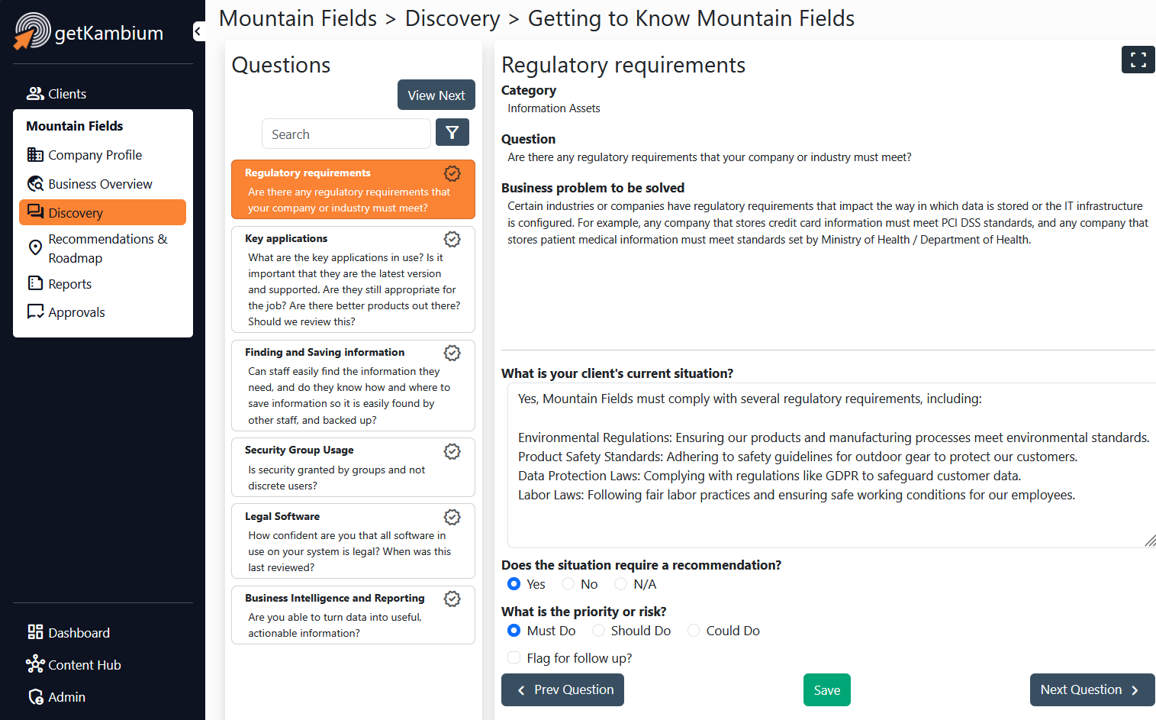Click the green Save button
Image resolution: width=1156 pixels, height=720 pixels.
pyautogui.click(x=826, y=690)
